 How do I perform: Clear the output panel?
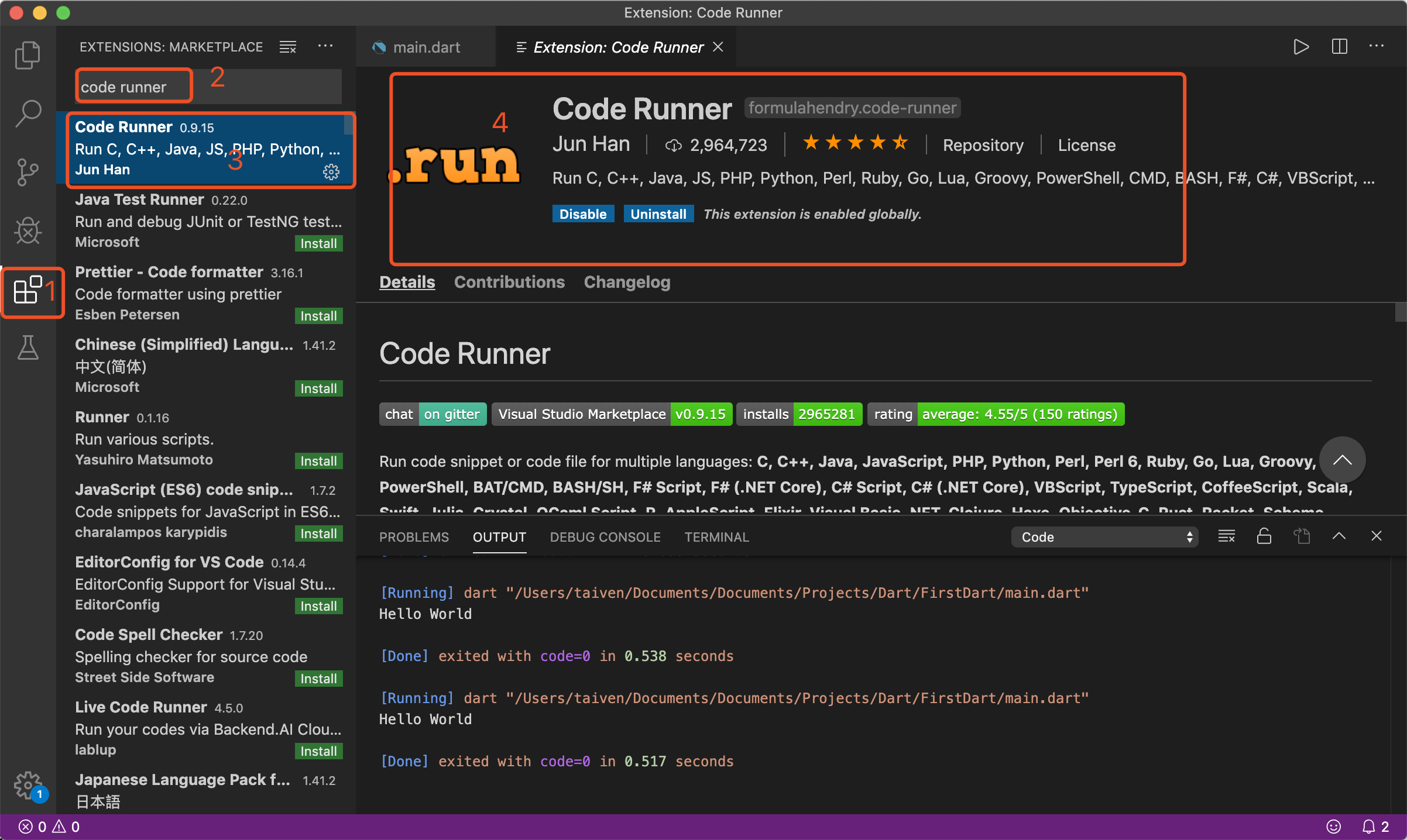(1226, 536)
